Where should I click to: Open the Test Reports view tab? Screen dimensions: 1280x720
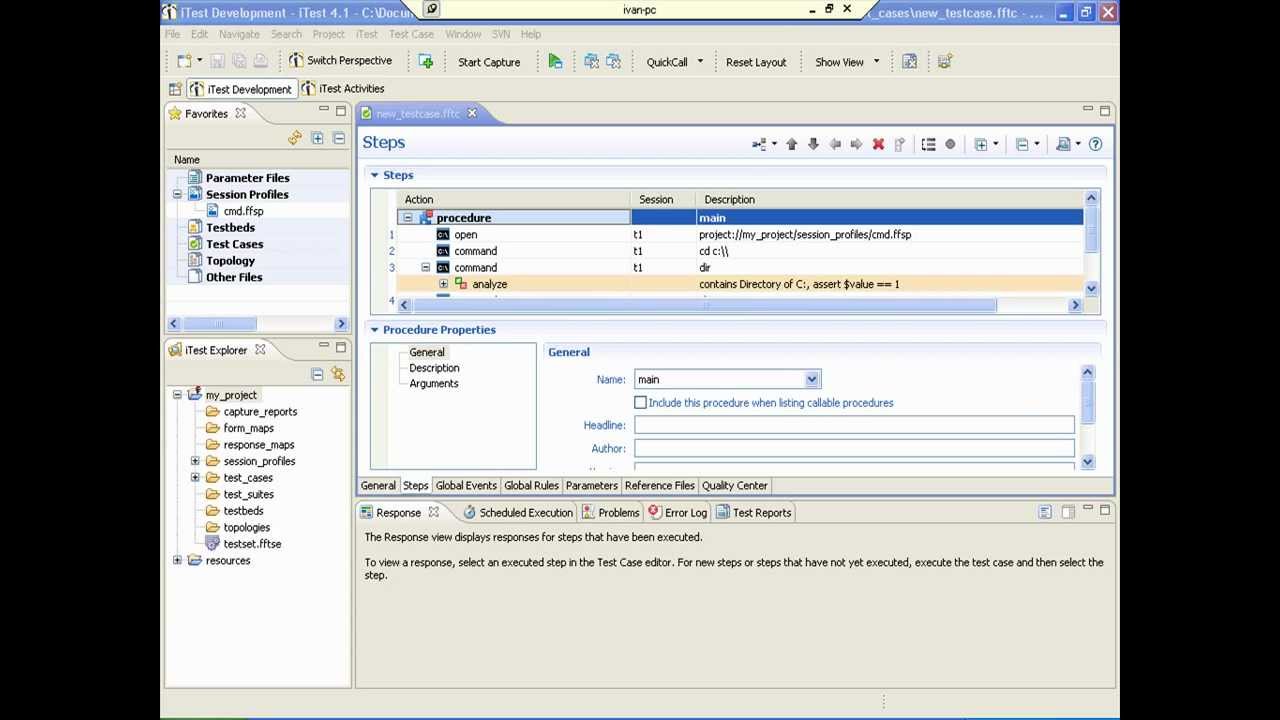coord(753,513)
